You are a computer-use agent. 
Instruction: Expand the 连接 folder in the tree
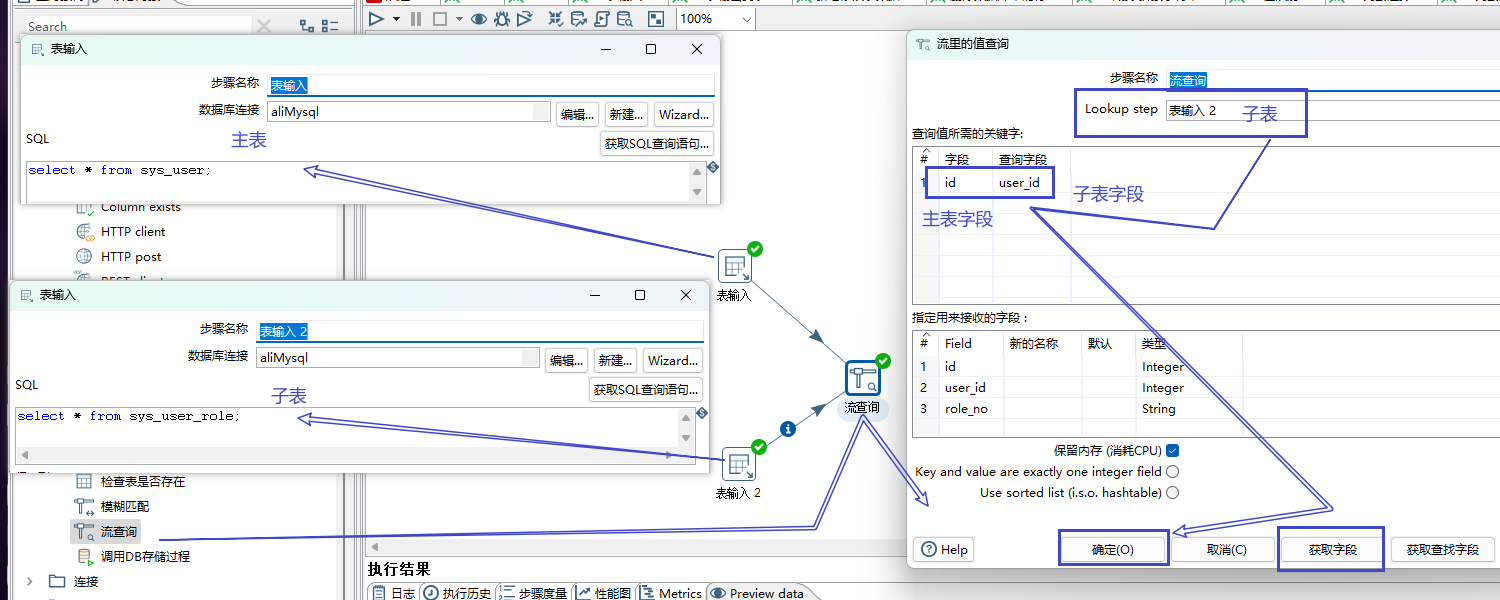[x=29, y=581]
